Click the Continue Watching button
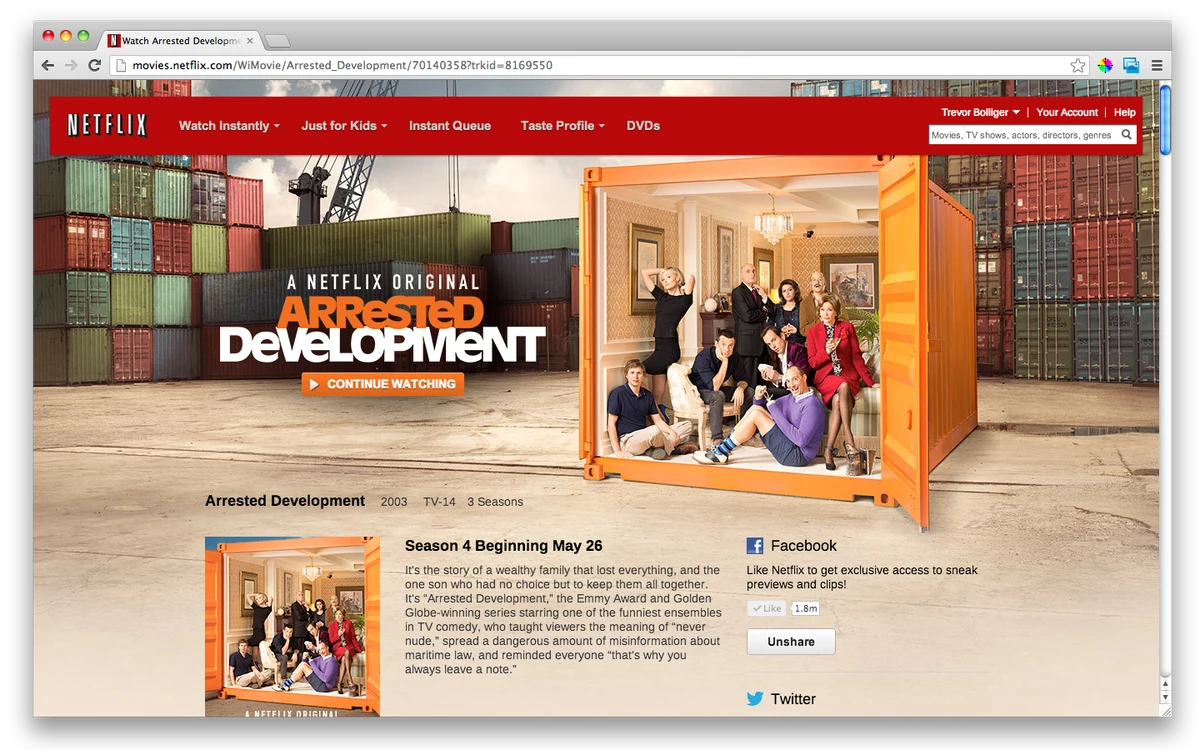Viewport: 1200px width, 750px height. click(382, 383)
